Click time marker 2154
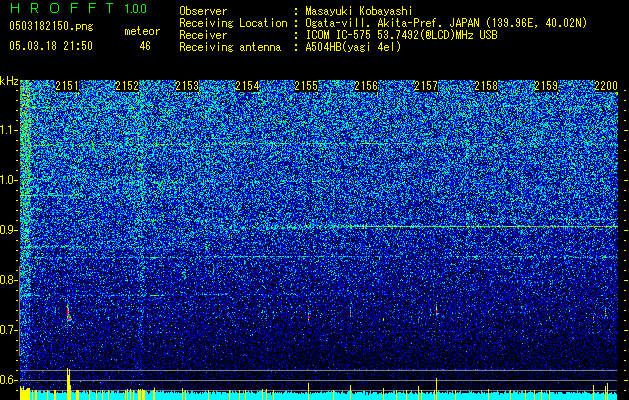The width and height of the screenshot is (629, 400). coord(247,86)
